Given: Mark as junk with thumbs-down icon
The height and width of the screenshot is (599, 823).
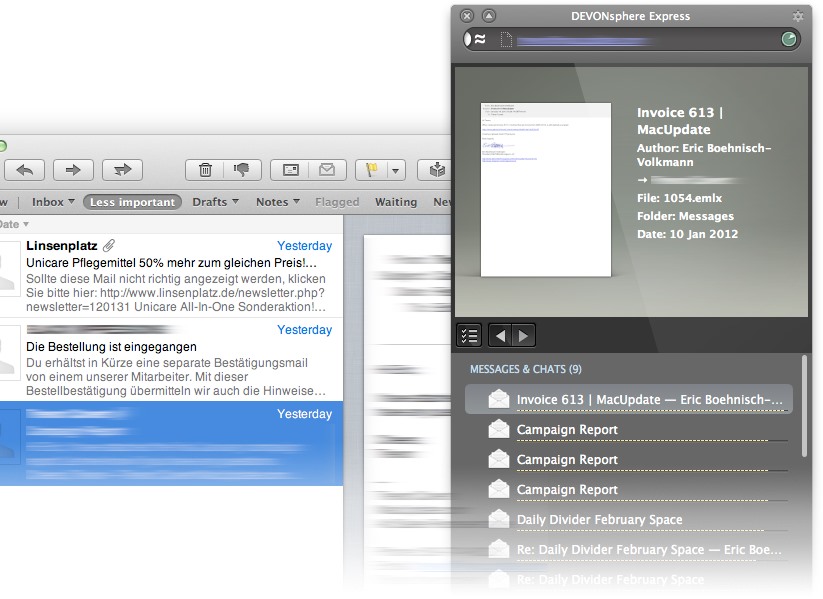Looking at the screenshot, I should (241, 170).
